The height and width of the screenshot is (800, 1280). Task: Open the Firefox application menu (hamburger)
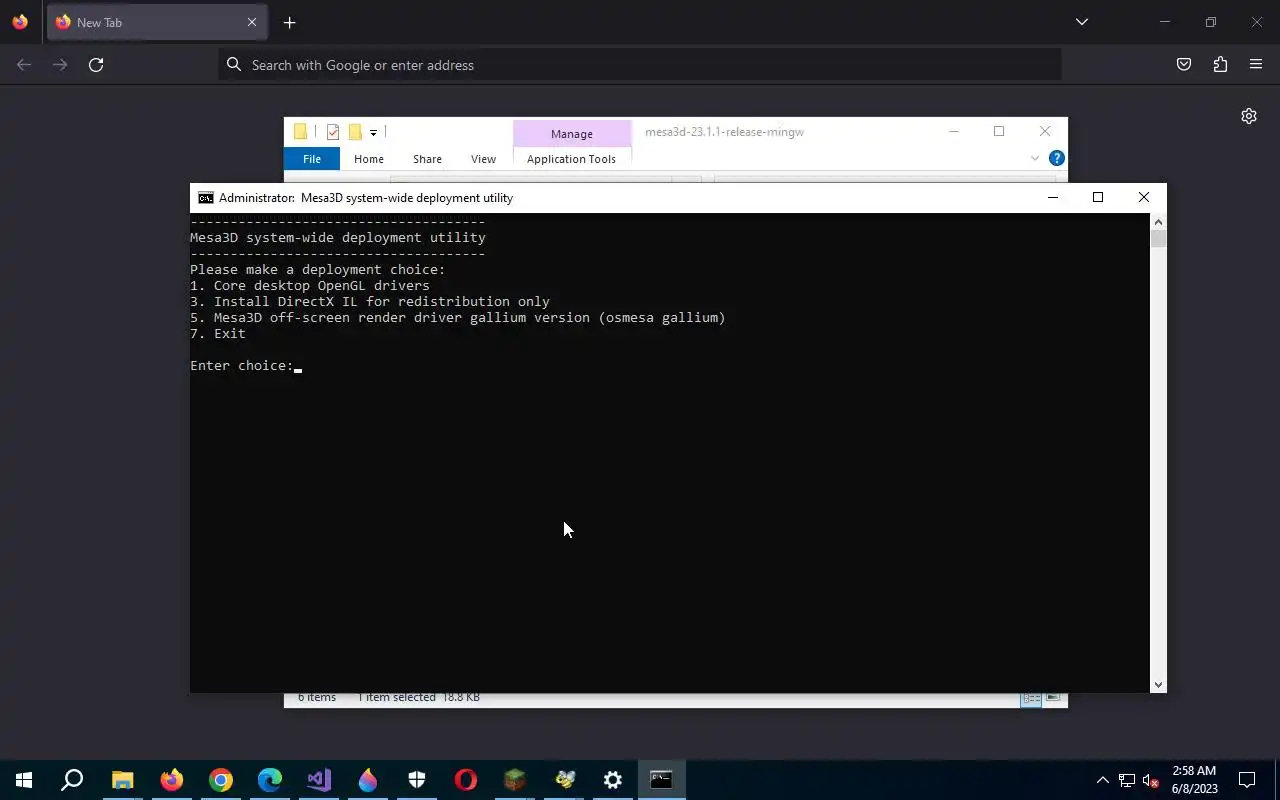click(1256, 64)
